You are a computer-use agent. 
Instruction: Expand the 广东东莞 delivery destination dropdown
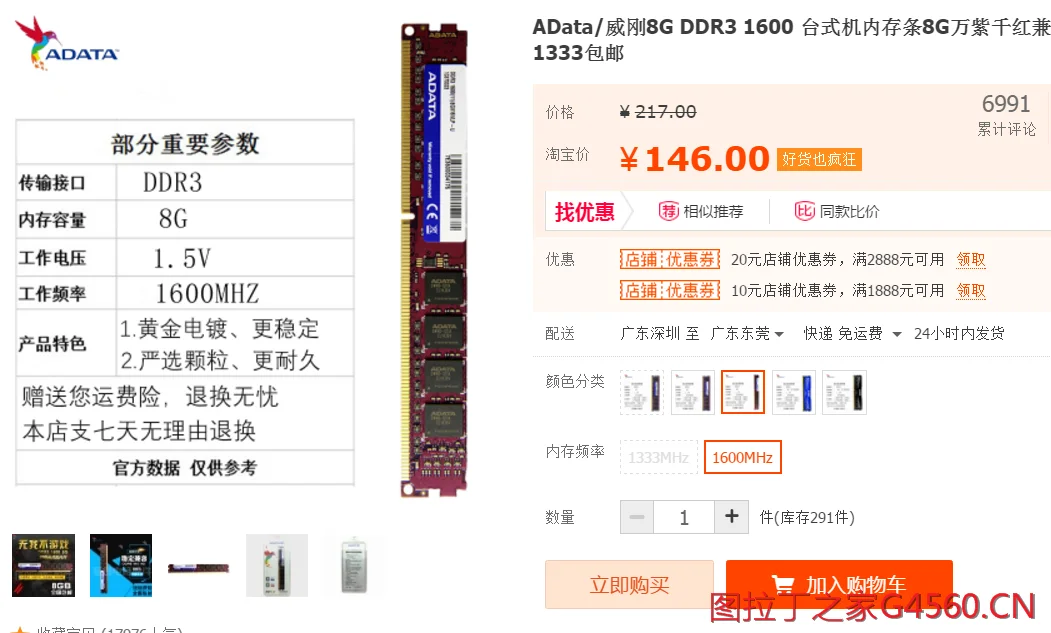click(x=747, y=333)
